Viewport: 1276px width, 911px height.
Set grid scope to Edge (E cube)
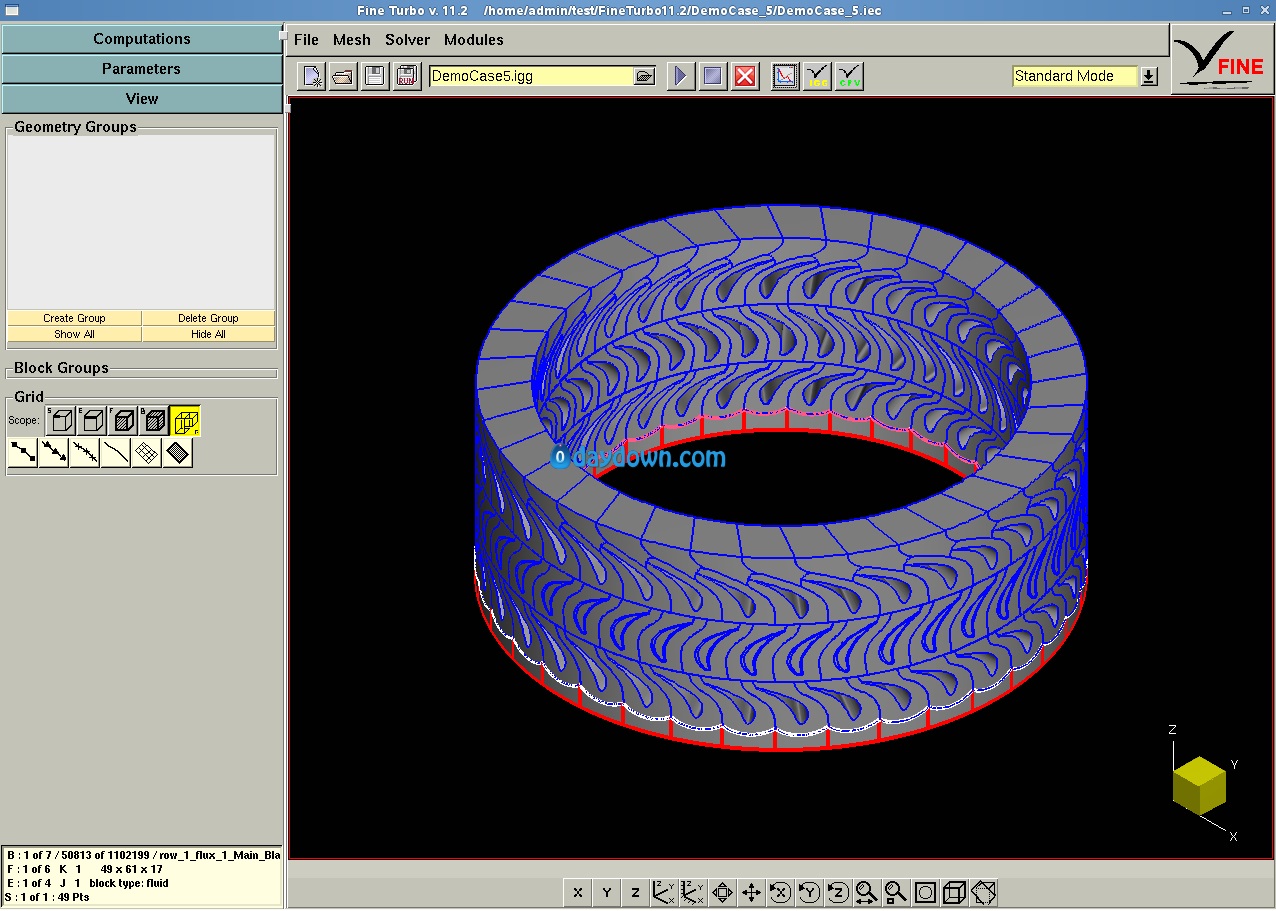(92, 420)
